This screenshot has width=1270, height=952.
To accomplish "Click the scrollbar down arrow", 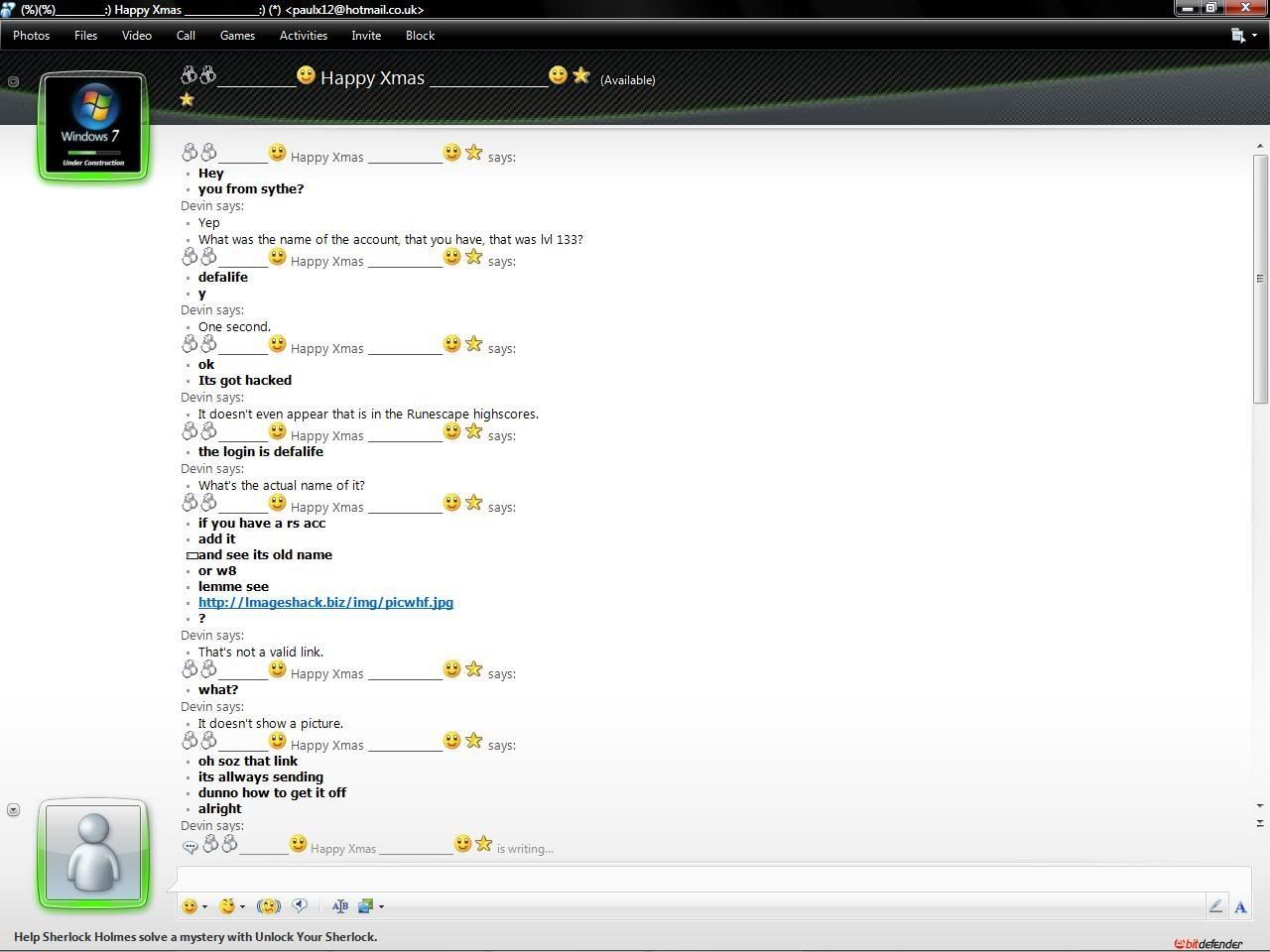I will click(1260, 806).
